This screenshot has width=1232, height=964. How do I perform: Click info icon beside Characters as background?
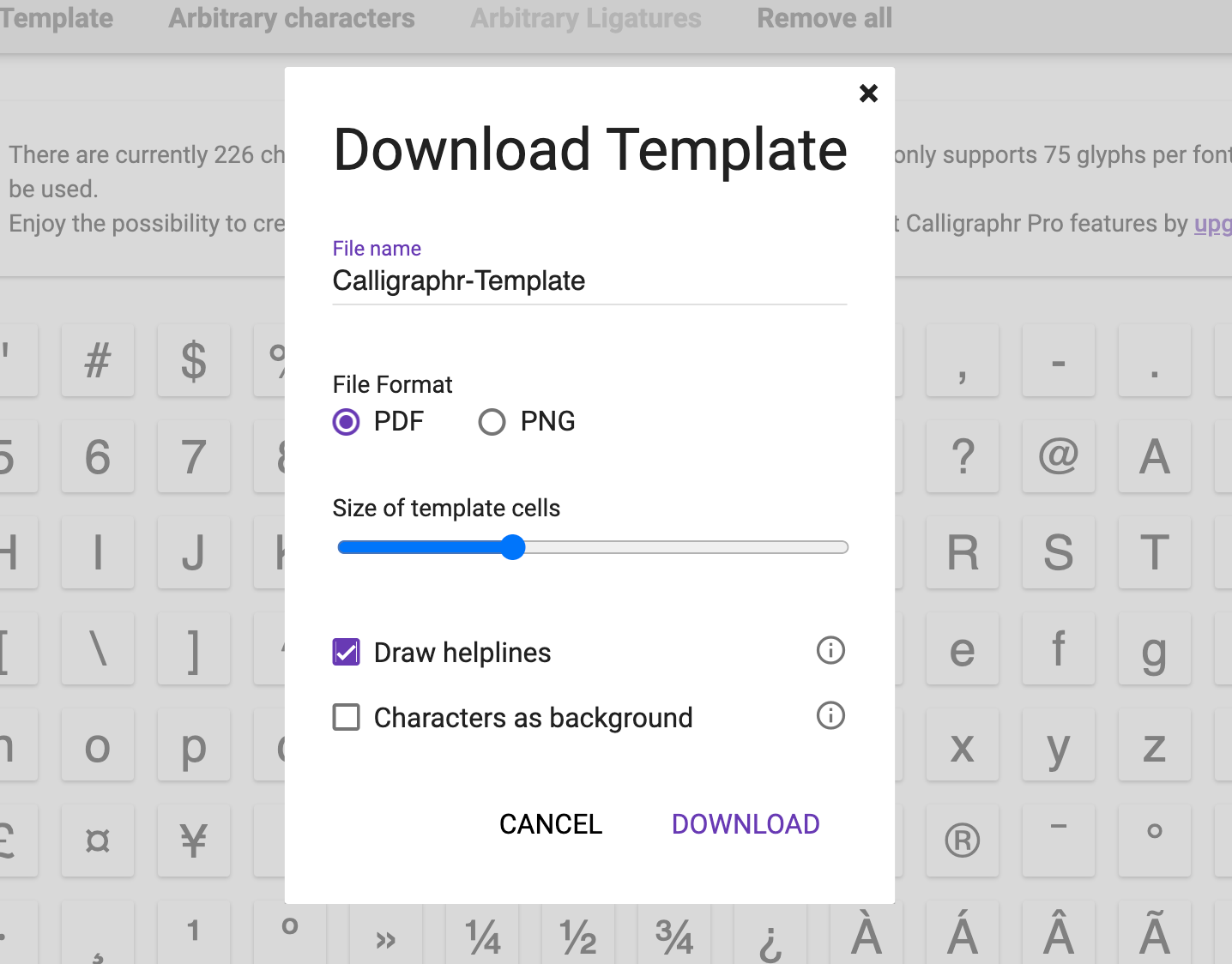pos(830,716)
